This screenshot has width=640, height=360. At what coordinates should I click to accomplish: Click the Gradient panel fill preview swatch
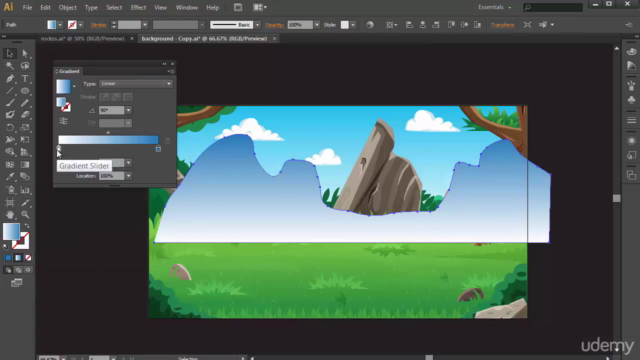[x=63, y=87]
